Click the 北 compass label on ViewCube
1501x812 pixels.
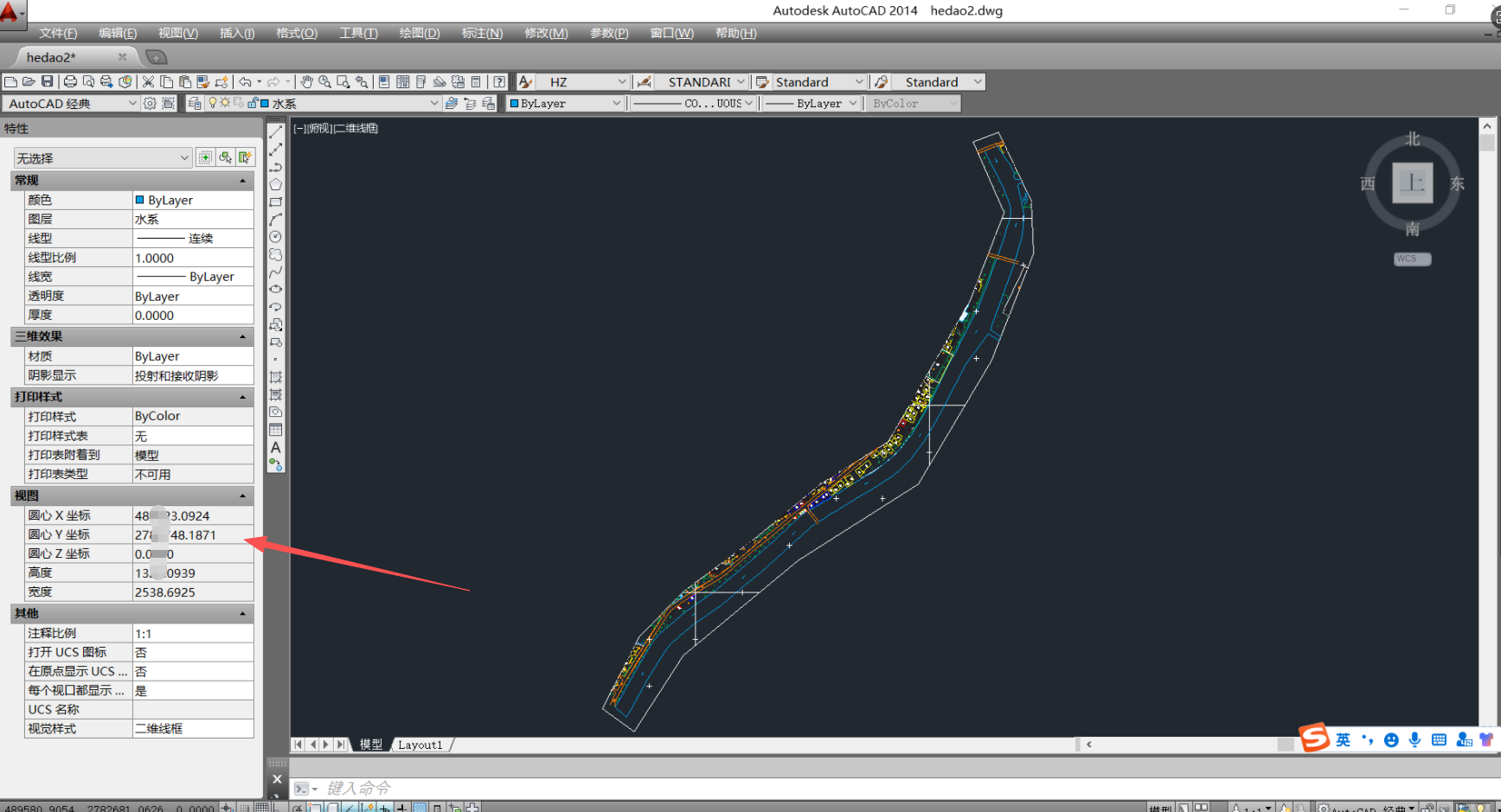point(1412,139)
